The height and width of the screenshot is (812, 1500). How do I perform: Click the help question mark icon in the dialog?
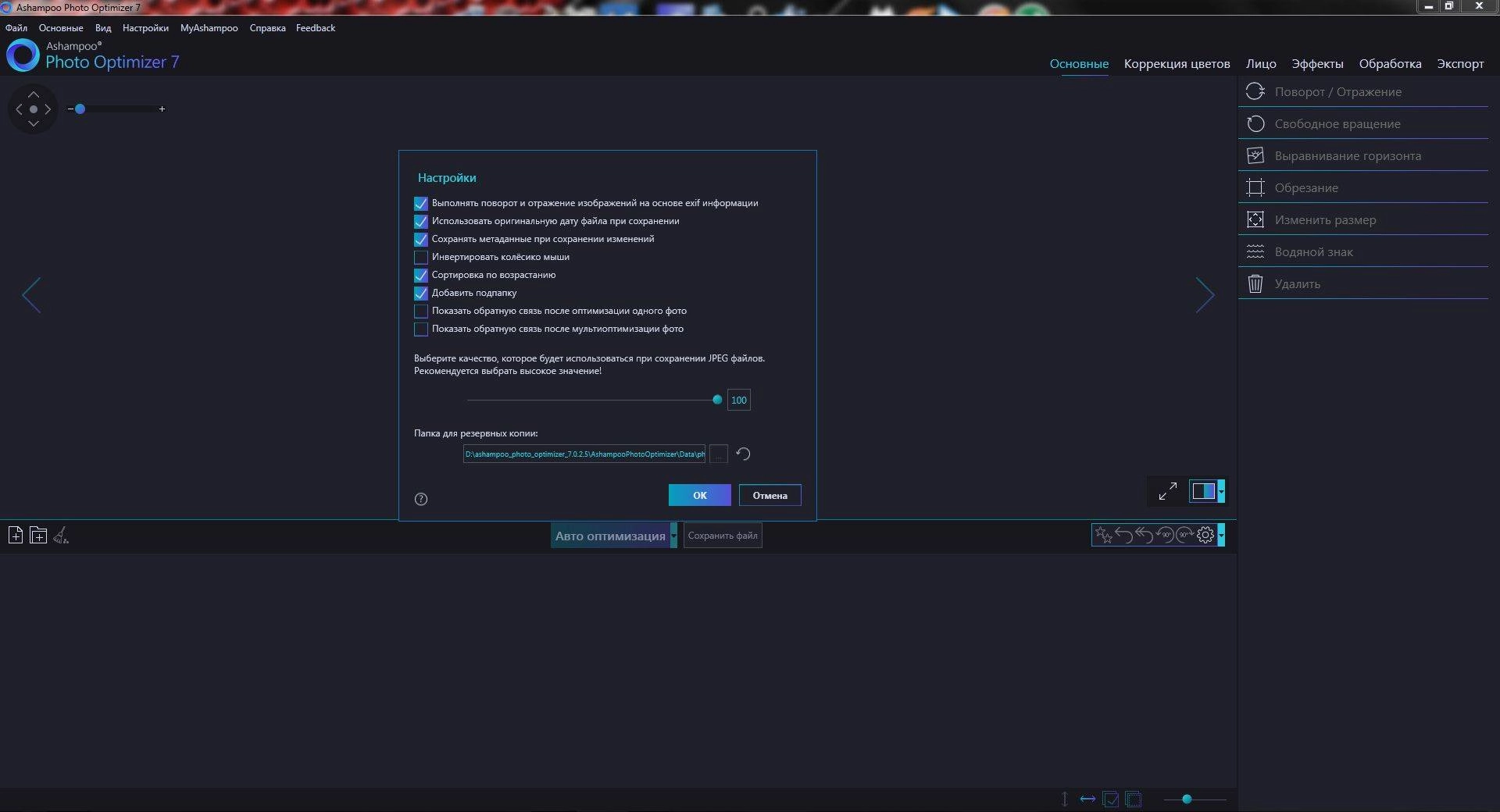(421, 499)
